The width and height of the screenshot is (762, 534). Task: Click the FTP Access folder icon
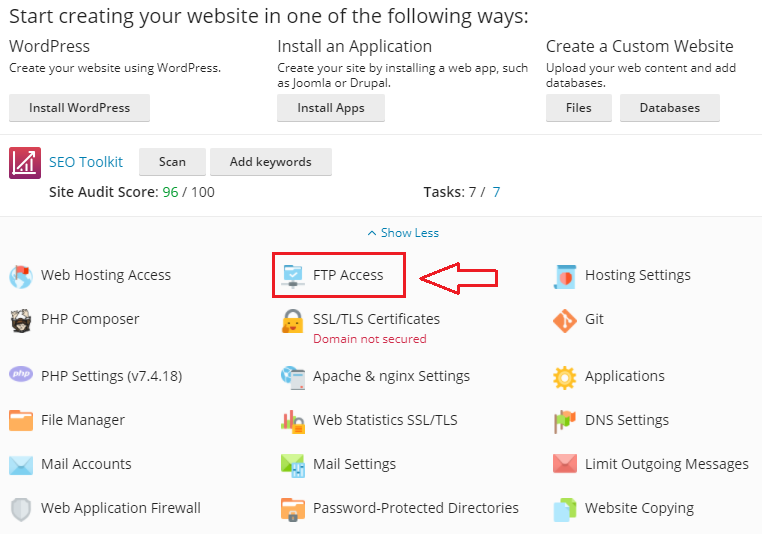pos(293,276)
